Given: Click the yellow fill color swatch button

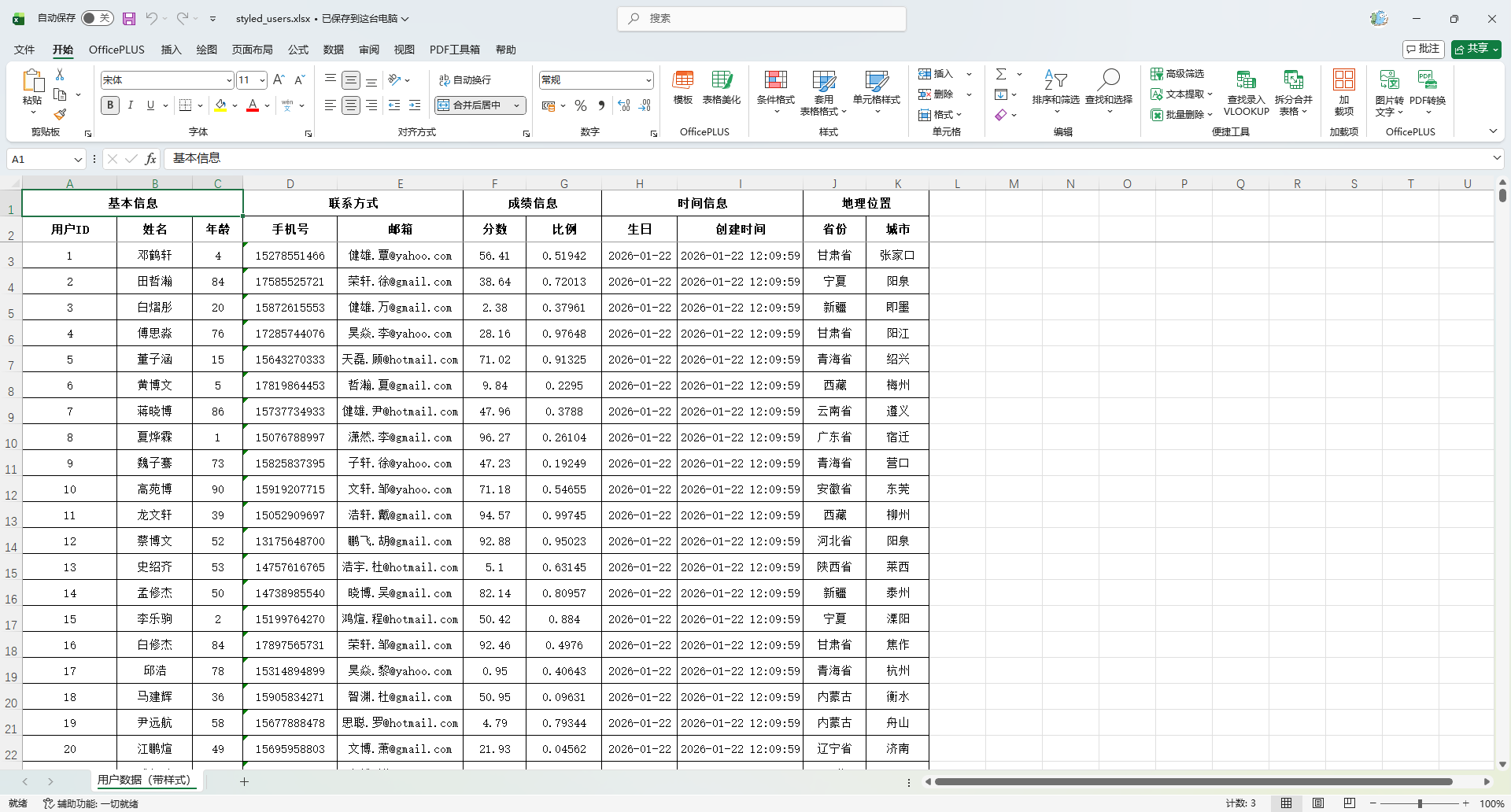Looking at the screenshot, I should pyautogui.click(x=220, y=105).
